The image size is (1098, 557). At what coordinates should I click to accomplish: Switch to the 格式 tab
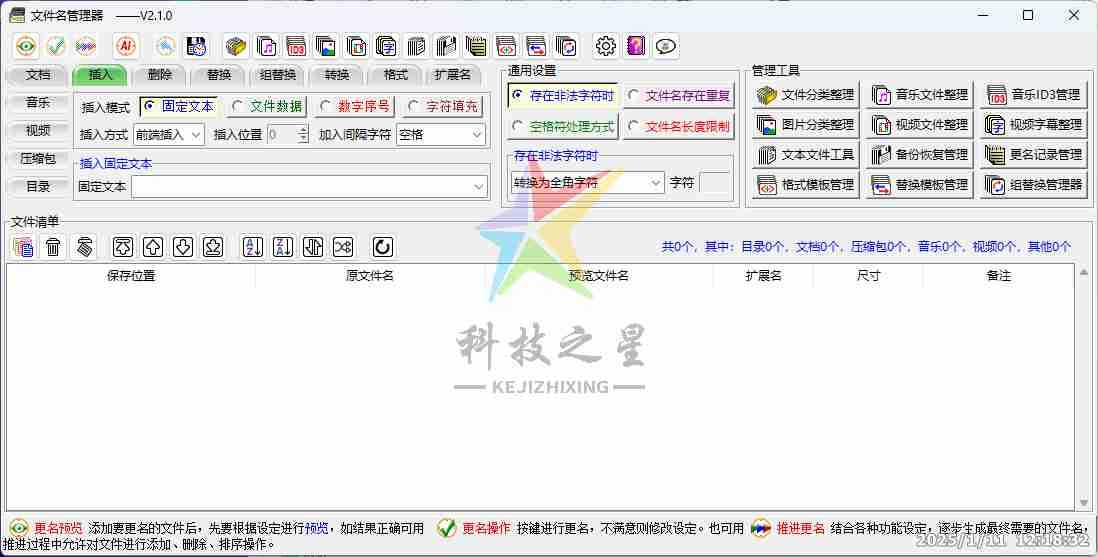pos(396,75)
